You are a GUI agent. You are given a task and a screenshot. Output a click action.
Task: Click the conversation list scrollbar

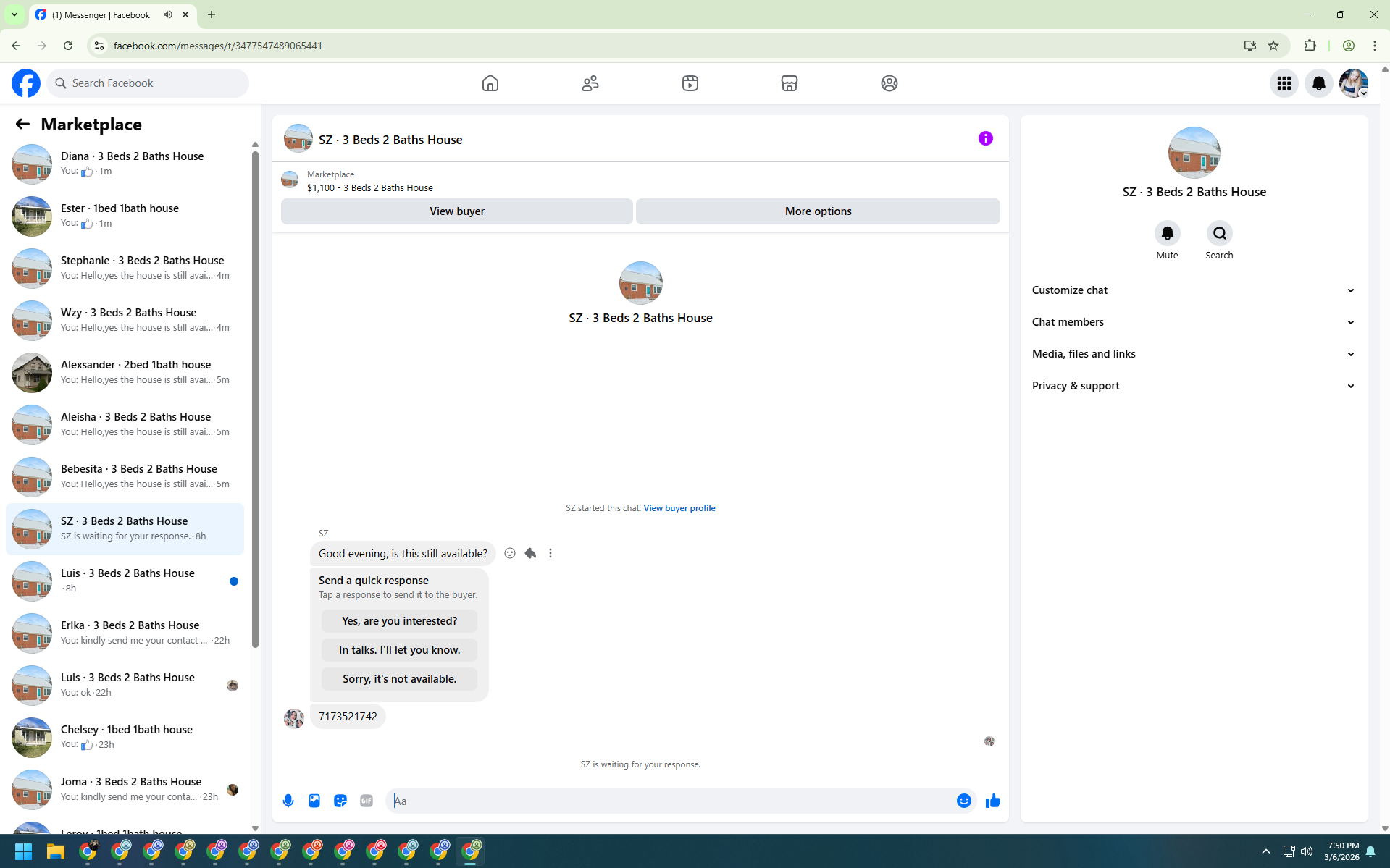(255, 400)
